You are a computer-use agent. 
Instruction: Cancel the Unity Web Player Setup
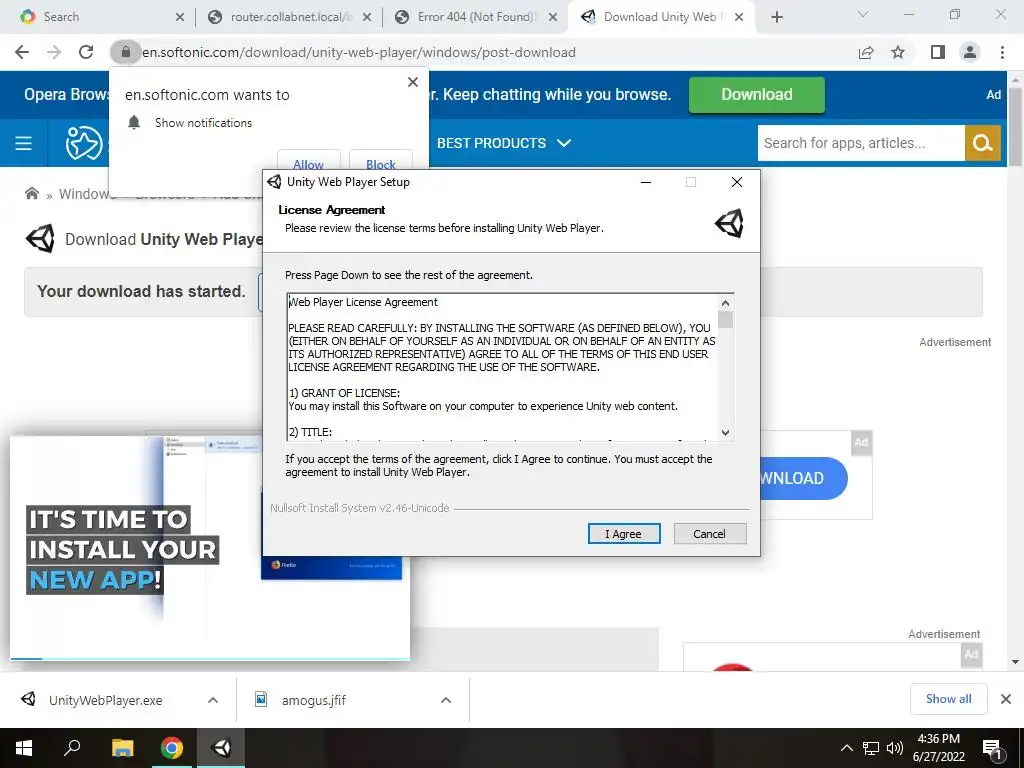[x=710, y=534]
